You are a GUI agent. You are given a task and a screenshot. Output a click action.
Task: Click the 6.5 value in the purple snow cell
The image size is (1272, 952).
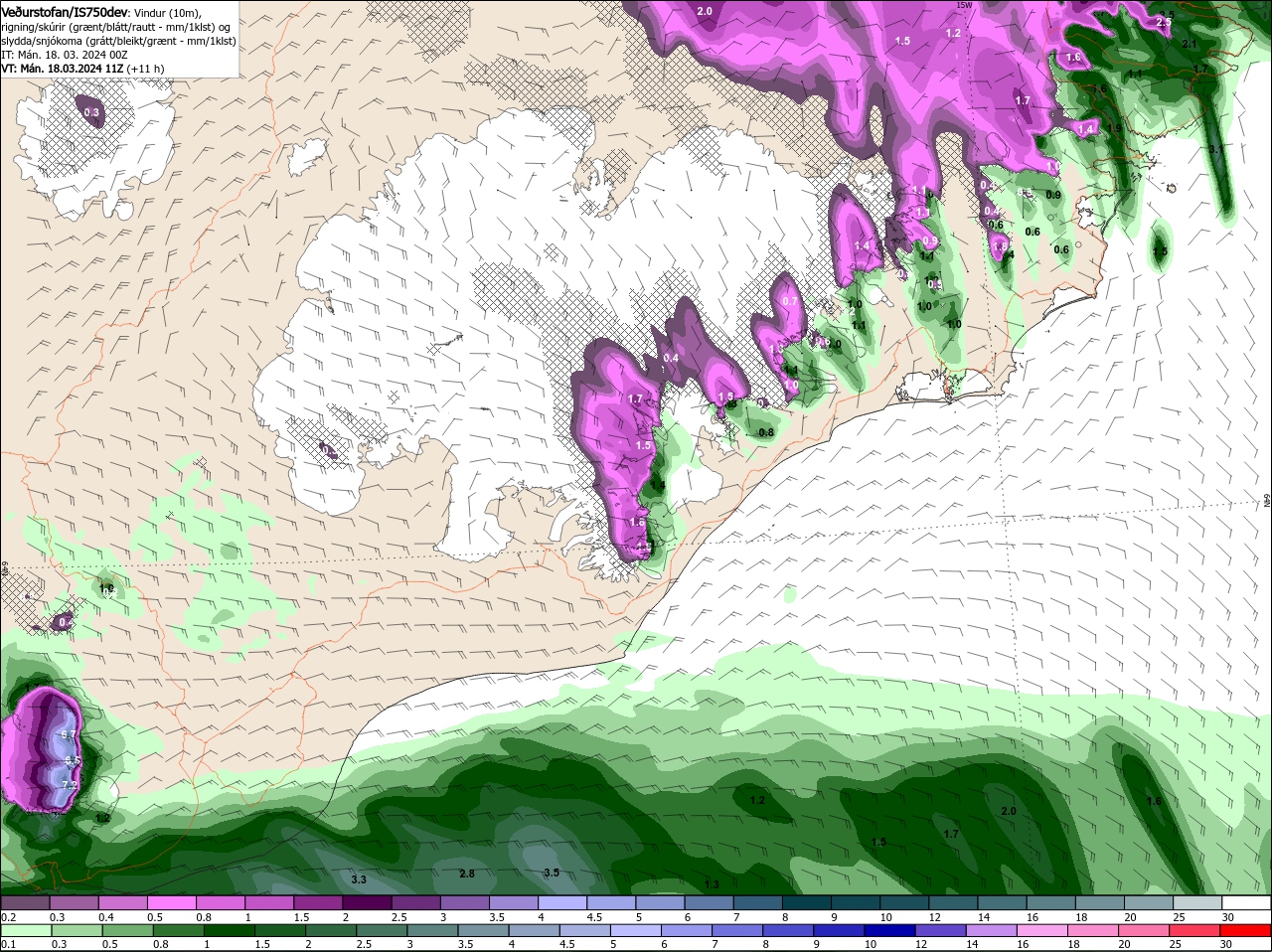click(x=72, y=760)
